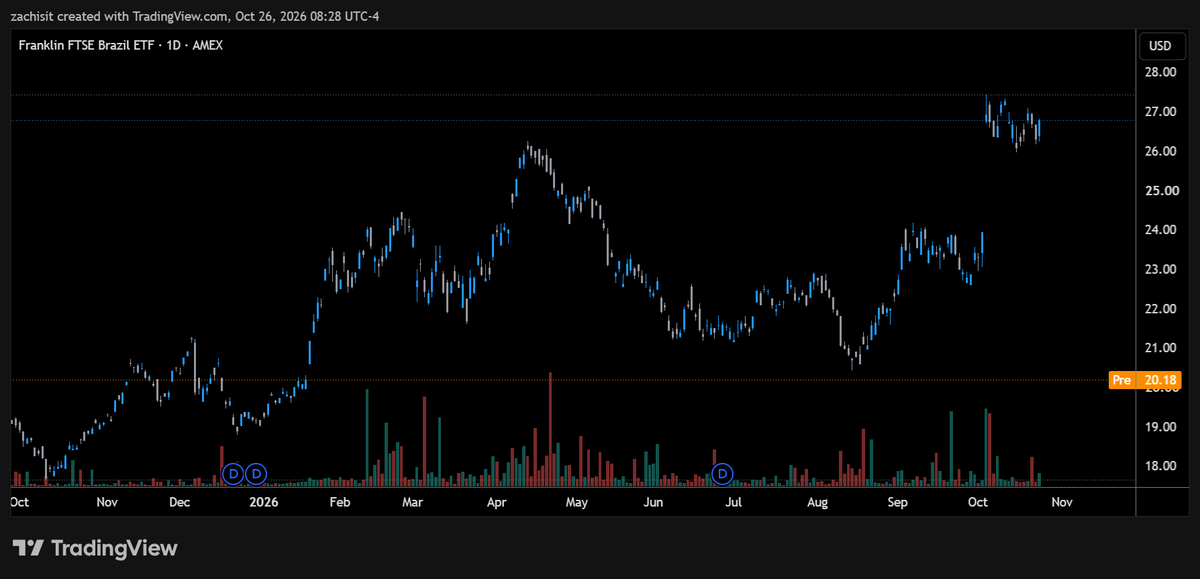
Task: Click the 18.00 price axis label
Action: pyautogui.click(x=1160, y=466)
